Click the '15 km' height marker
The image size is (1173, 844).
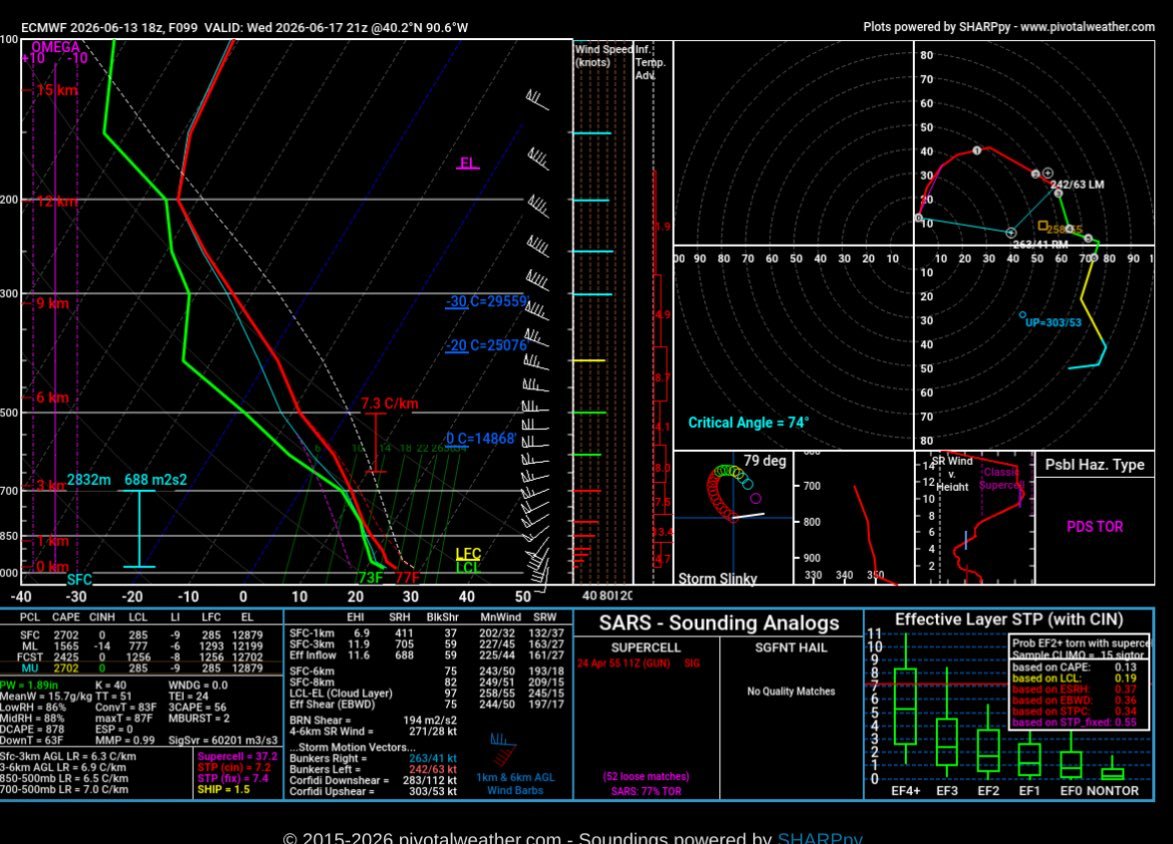(x=56, y=91)
